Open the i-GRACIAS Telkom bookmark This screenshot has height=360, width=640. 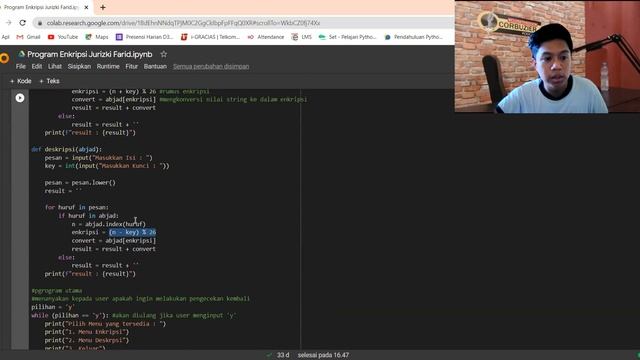pyautogui.click(x=210, y=37)
